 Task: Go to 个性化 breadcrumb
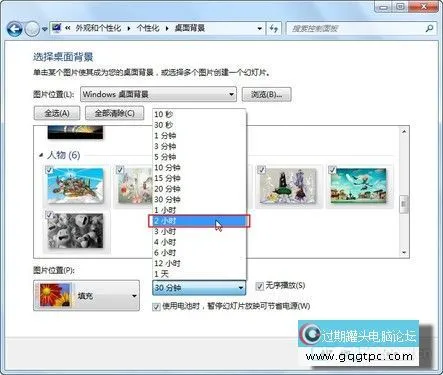[148, 28]
